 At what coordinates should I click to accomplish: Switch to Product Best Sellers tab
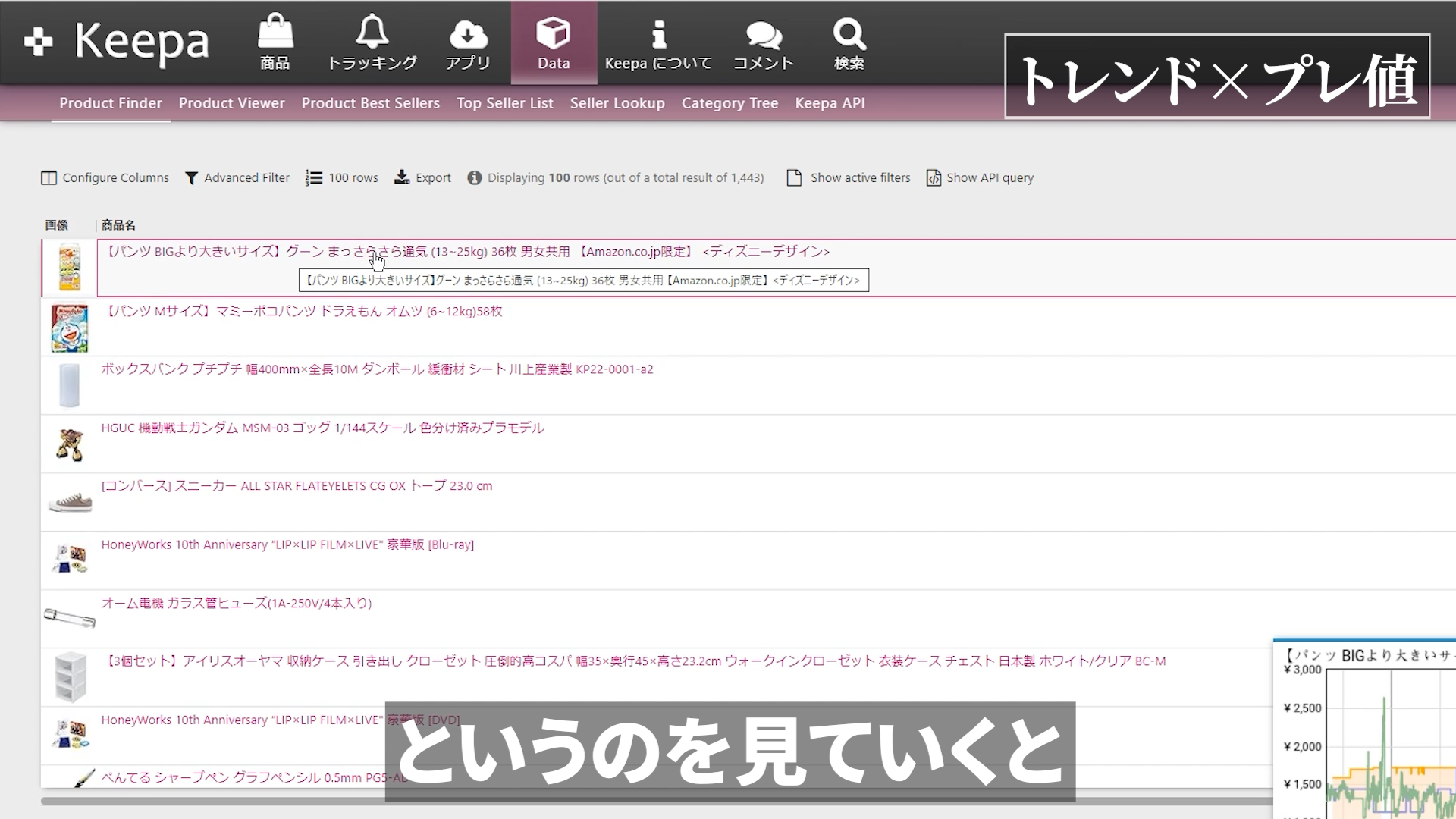point(370,103)
